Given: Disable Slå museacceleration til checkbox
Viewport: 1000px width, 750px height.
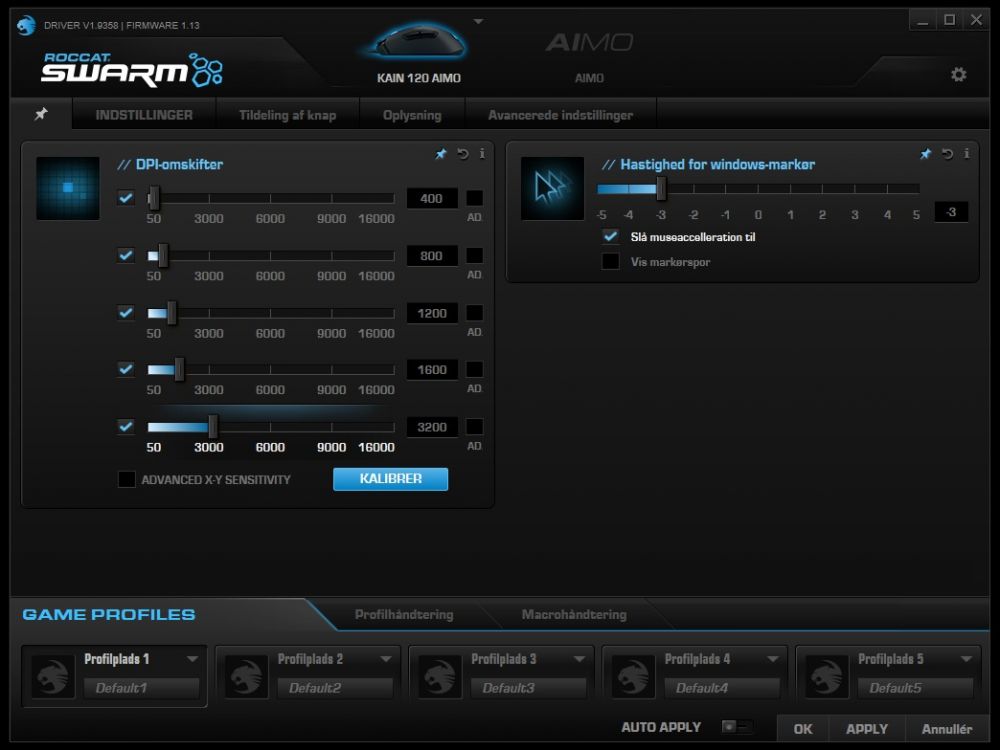Looking at the screenshot, I should [x=610, y=237].
